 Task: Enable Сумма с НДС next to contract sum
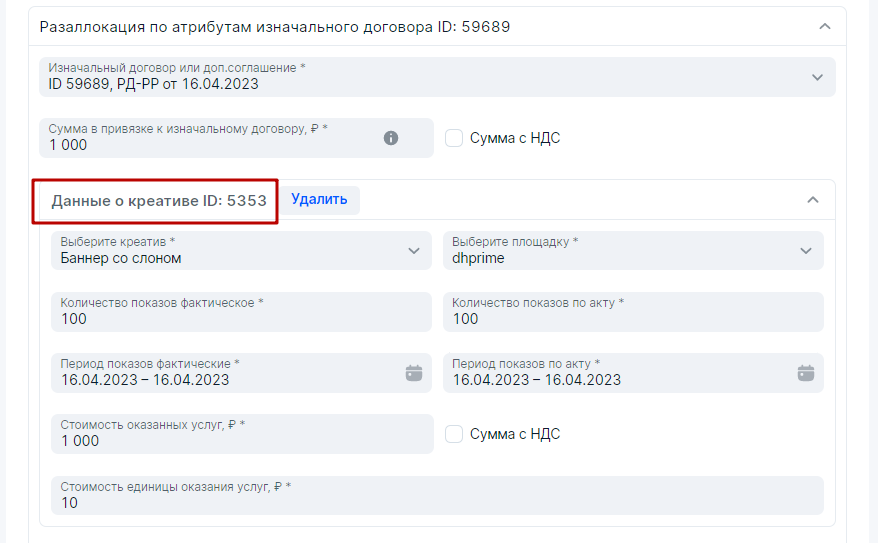coord(454,138)
